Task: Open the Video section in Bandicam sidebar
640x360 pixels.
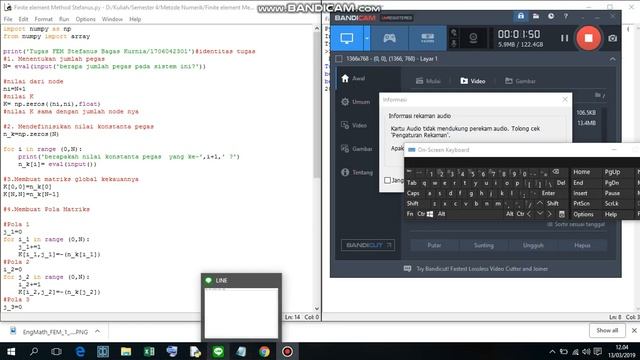Action: point(354,125)
